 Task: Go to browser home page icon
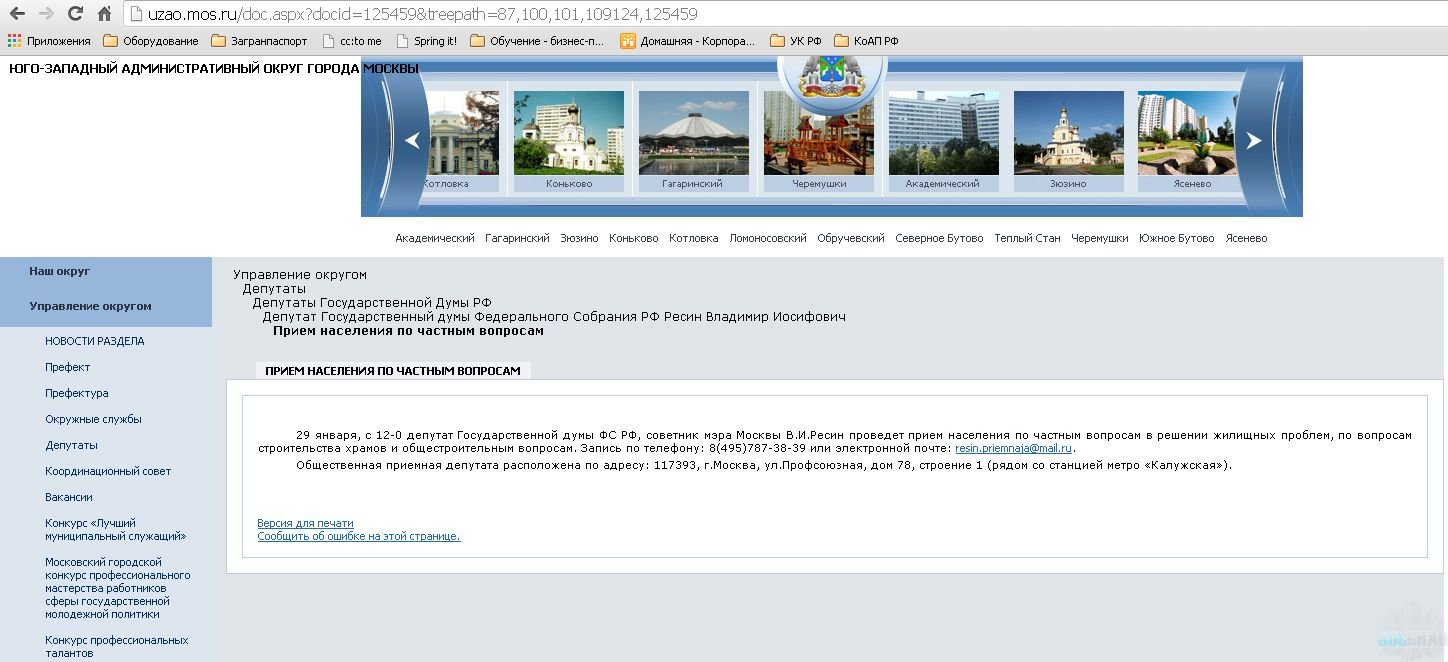(104, 14)
